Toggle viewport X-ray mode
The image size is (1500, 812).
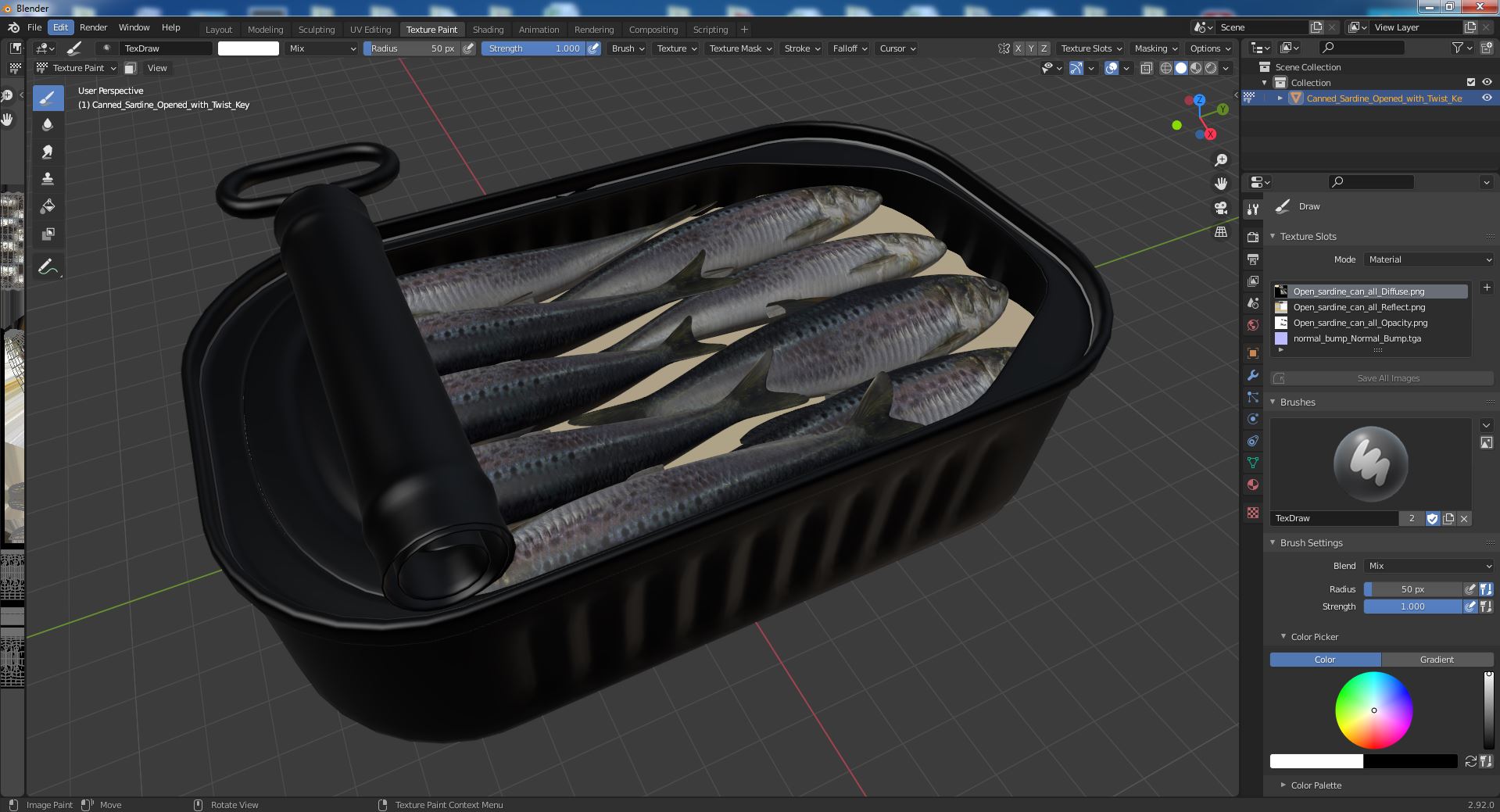[1146, 68]
